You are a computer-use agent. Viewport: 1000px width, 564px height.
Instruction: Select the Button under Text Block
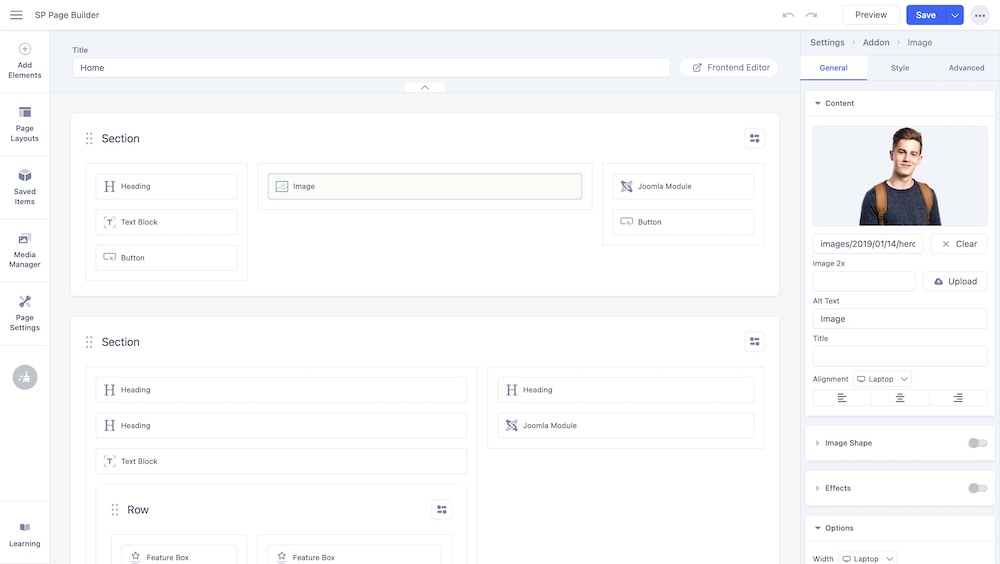point(166,258)
